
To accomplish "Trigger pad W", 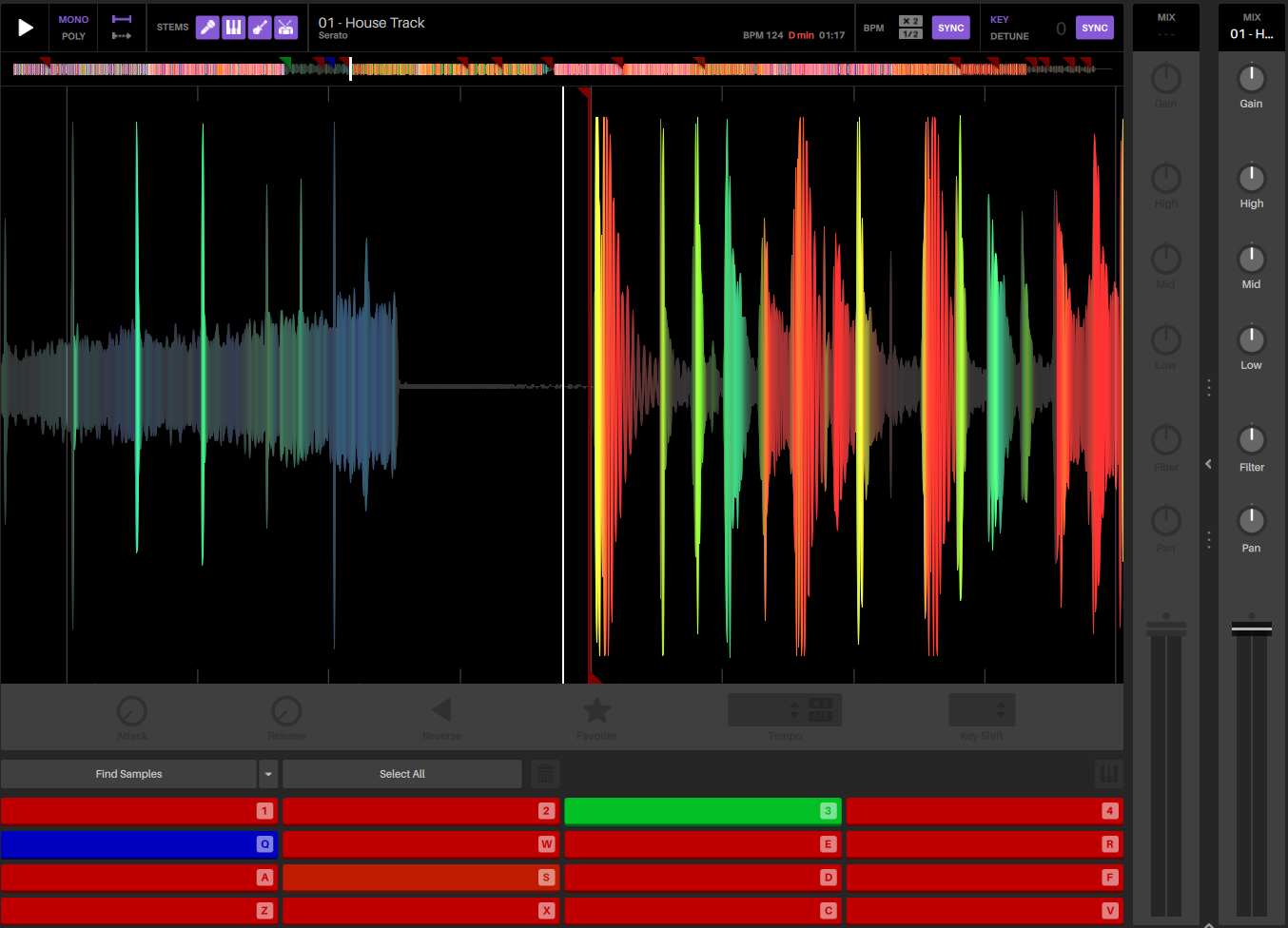I will click(x=420, y=844).
